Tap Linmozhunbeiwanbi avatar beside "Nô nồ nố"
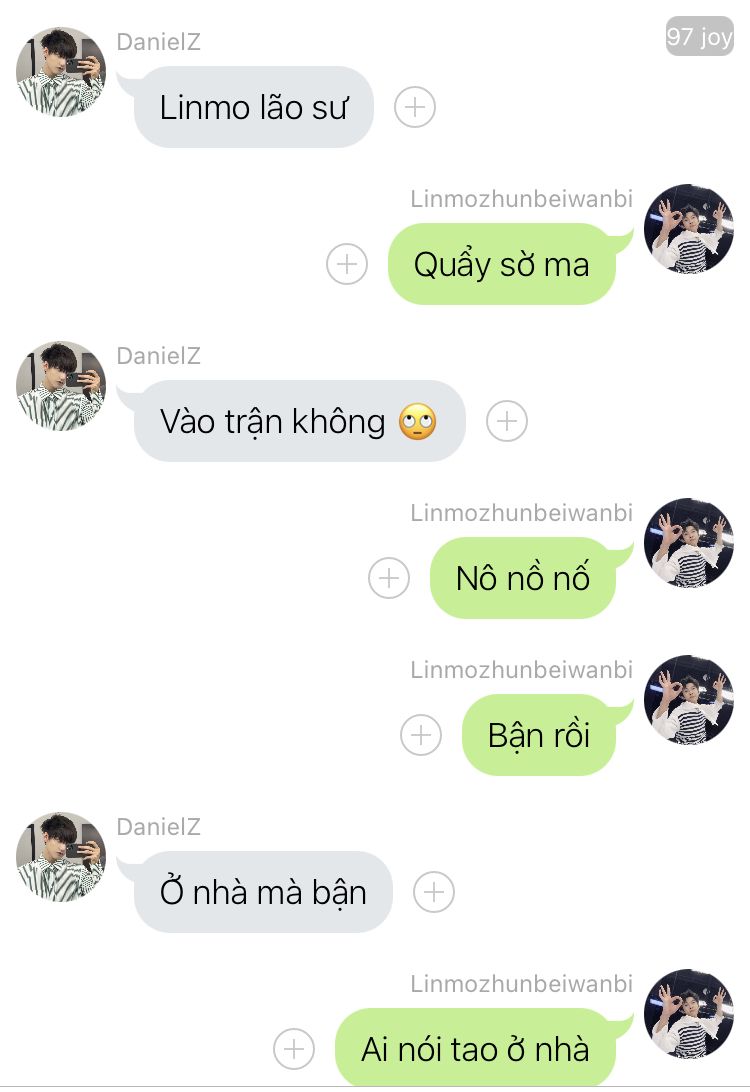This screenshot has width=750, height=1092. 689,543
